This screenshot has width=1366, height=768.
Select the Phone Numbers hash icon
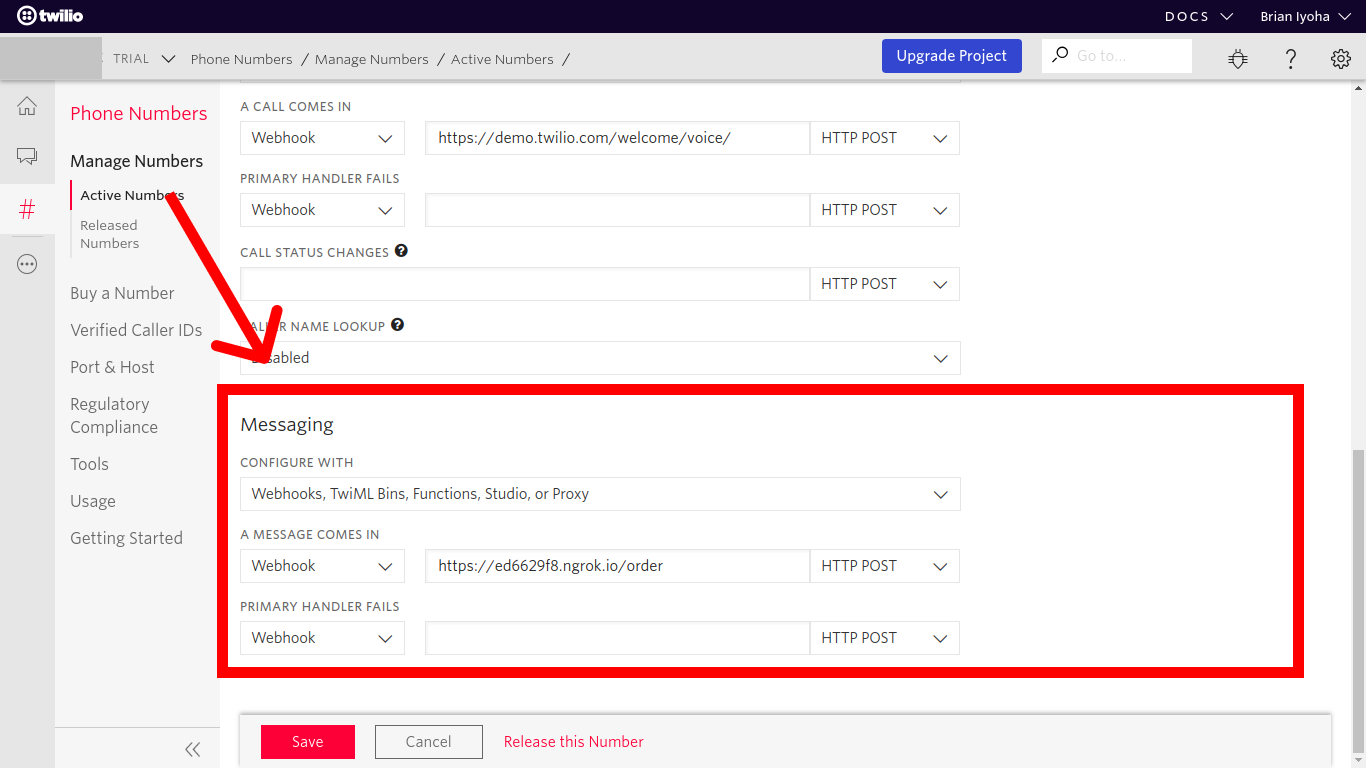coord(27,209)
